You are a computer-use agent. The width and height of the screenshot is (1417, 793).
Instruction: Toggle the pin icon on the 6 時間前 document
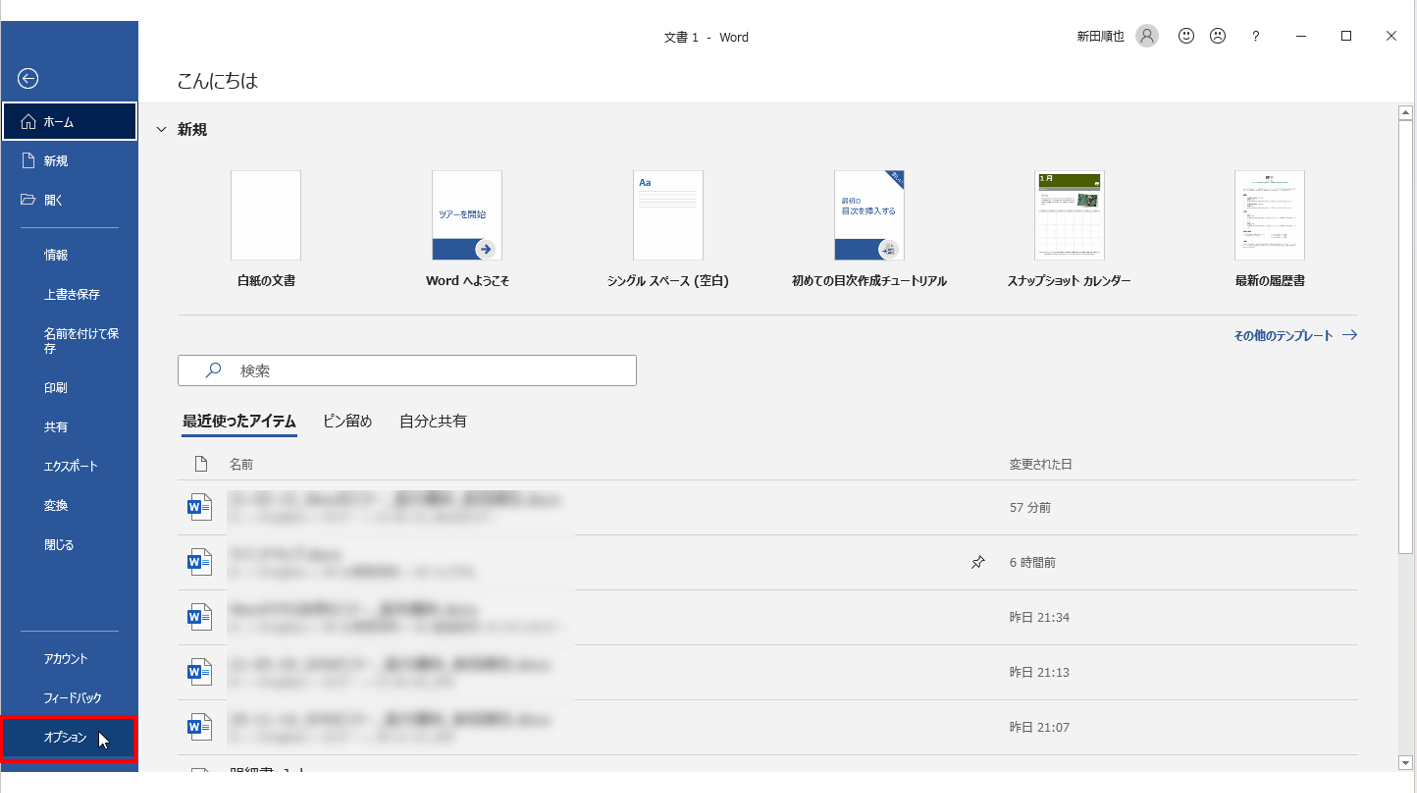(x=978, y=563)
